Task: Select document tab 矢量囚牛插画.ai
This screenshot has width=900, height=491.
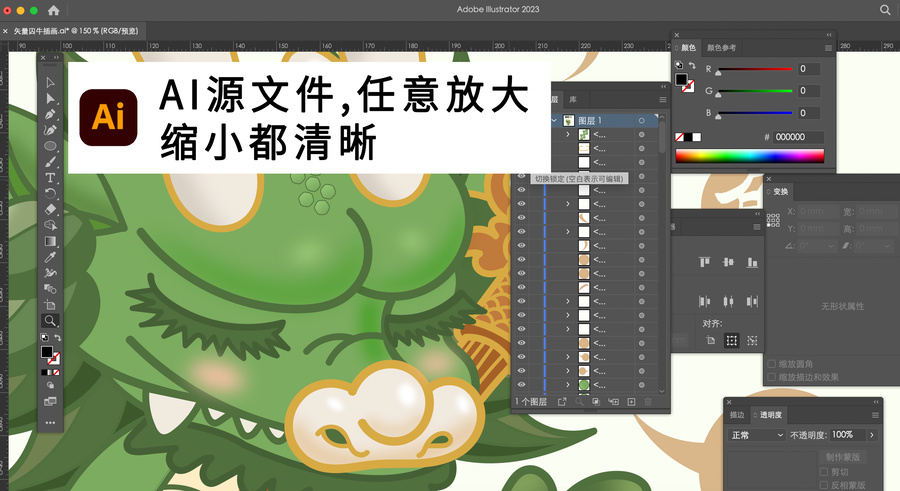Action: tap(76, 31)
